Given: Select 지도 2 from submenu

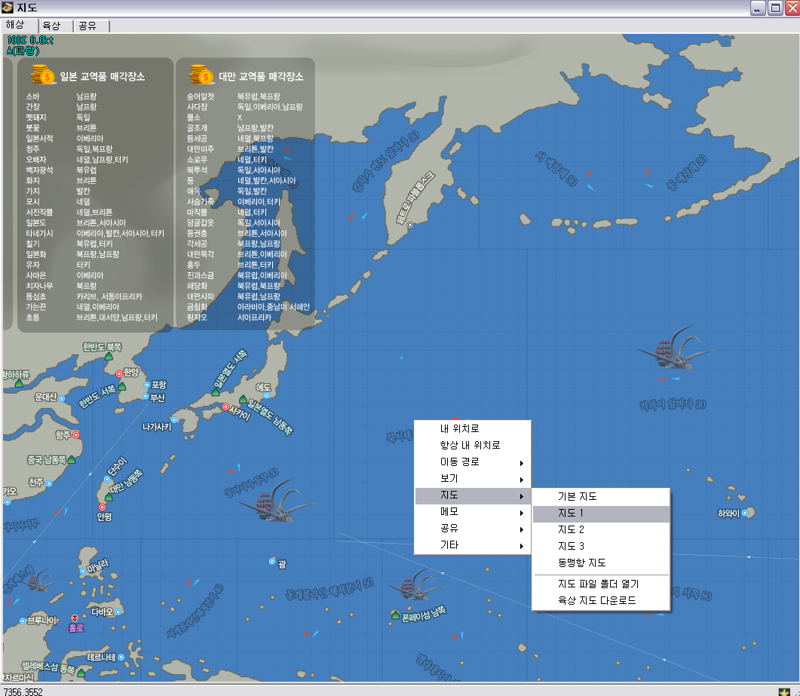Looking at the screenshot, I should (x=601, y=530).
